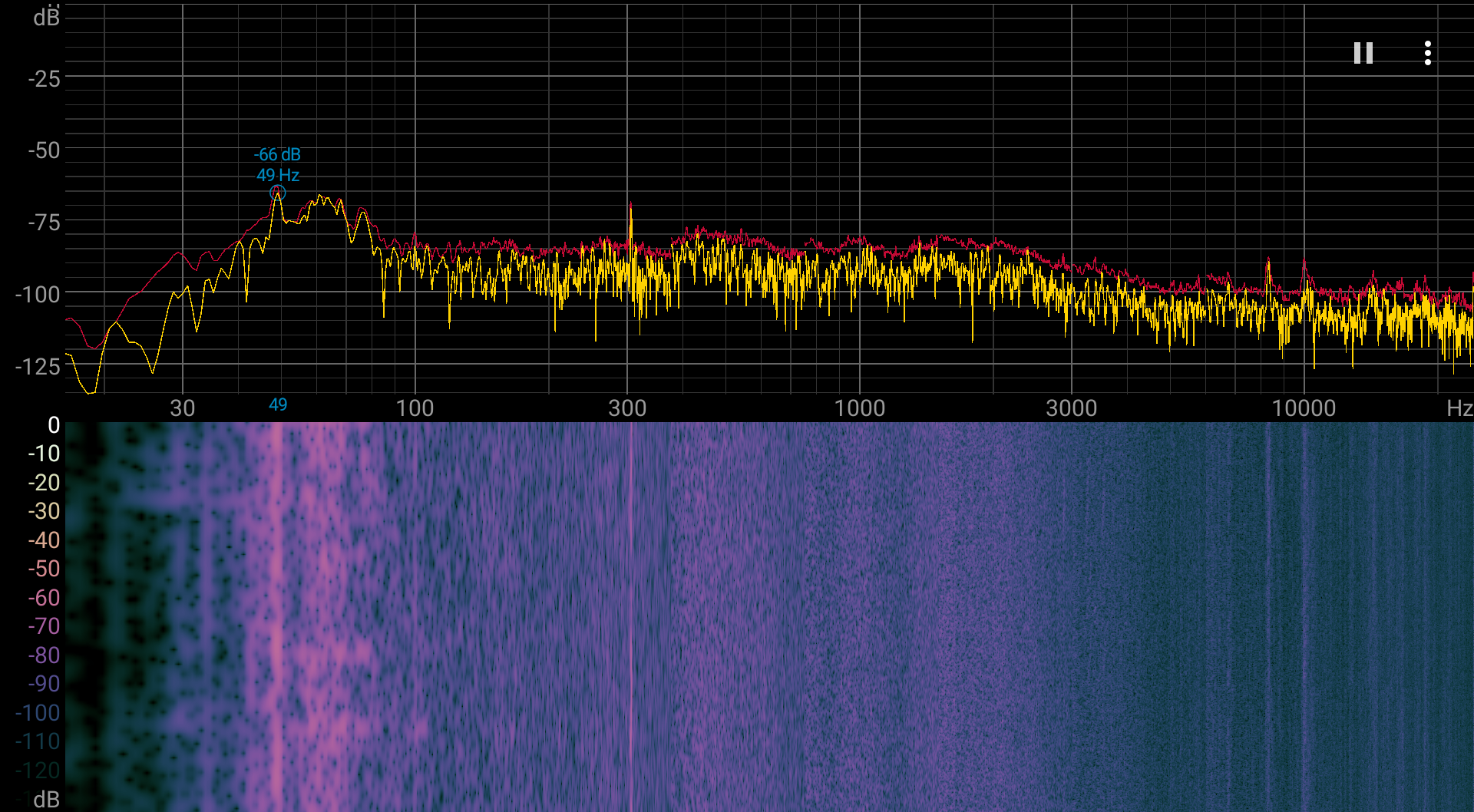Click the 49 Hz peak label text

(278, 175)
